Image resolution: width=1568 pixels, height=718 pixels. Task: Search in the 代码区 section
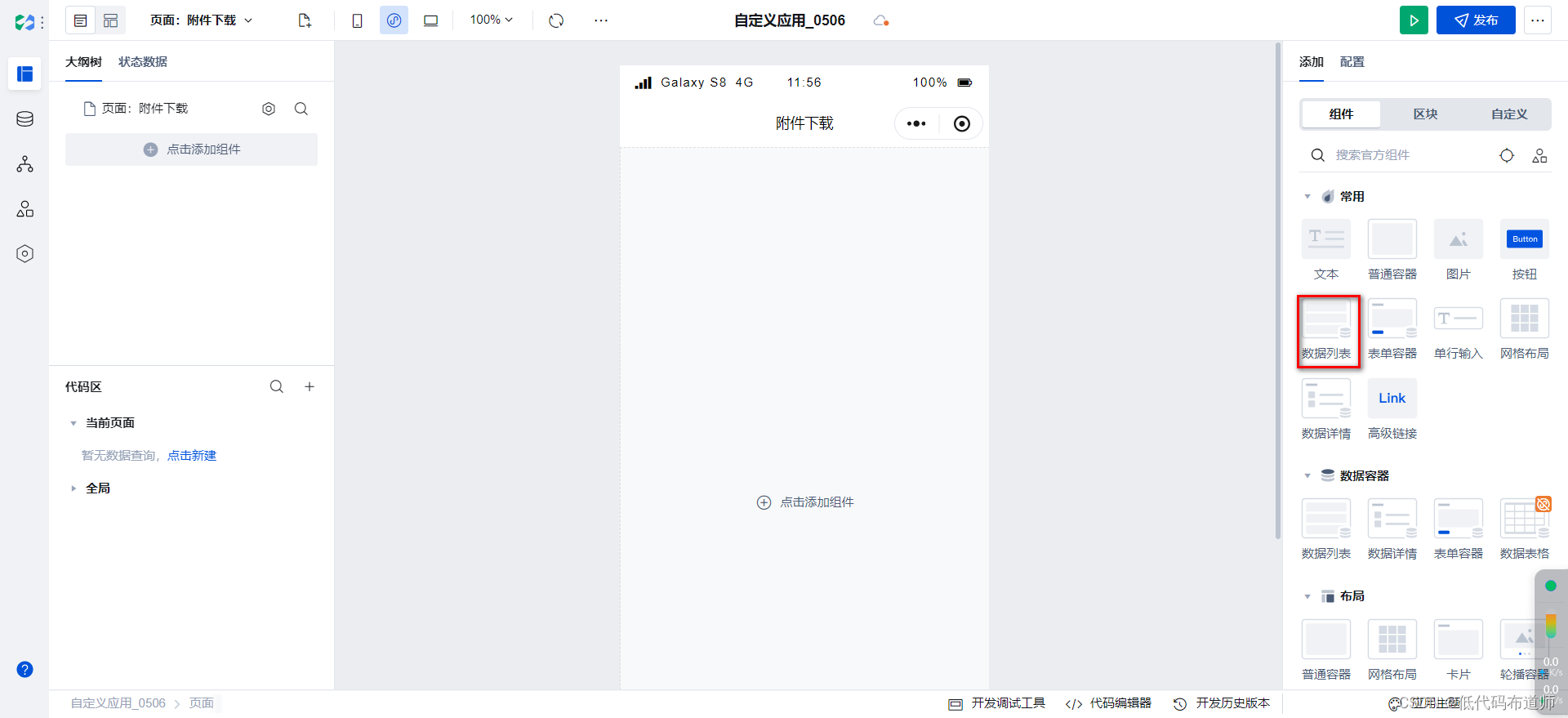pyautogui.click(x=277, y=386)
